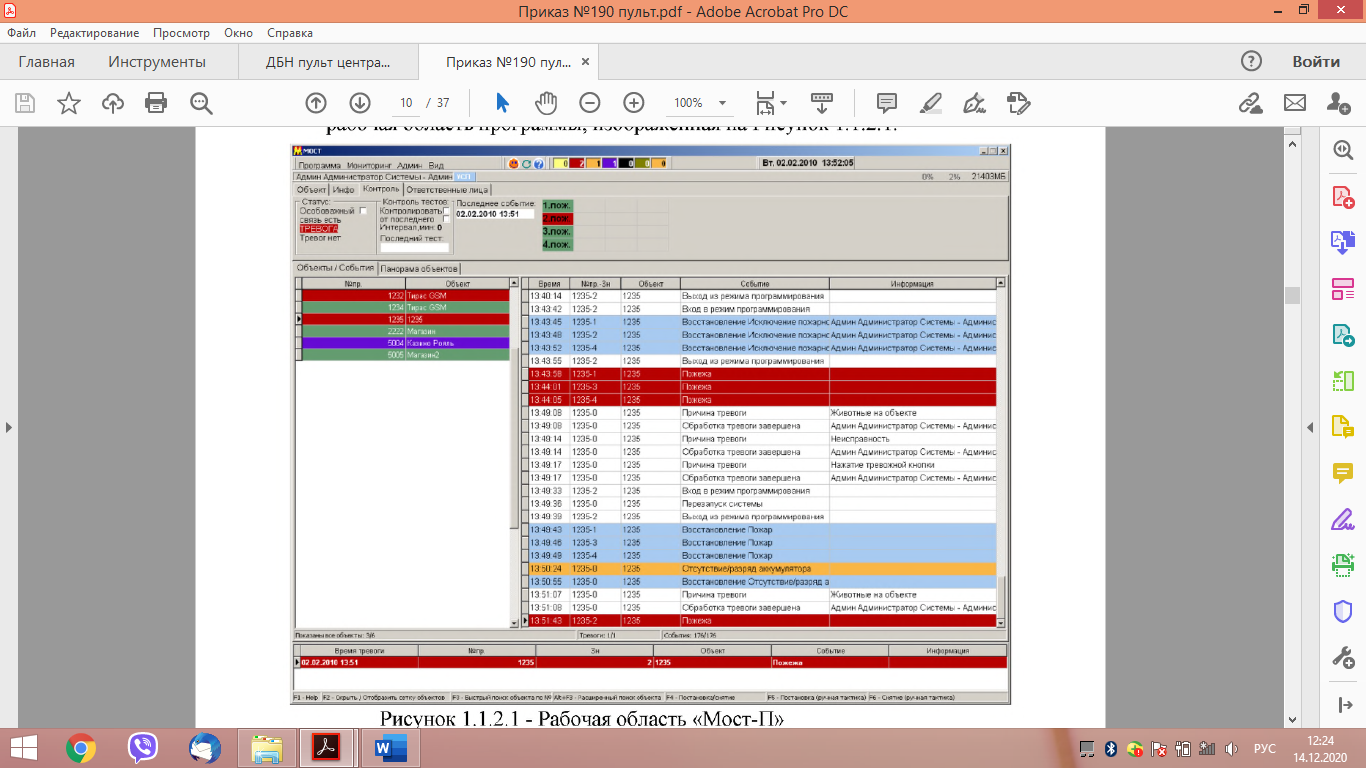Screen dimensions: 1366x768
Task: Click the Войти sign-in button
Action: coord(1316,61)
